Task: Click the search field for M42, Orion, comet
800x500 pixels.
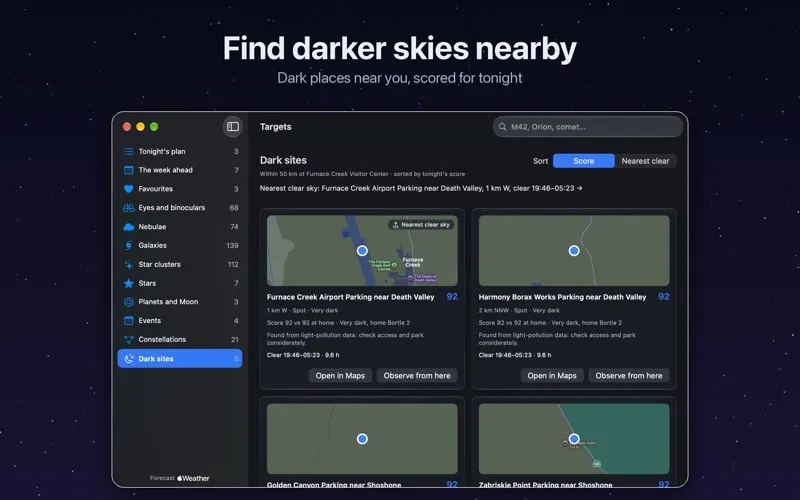Action: point(588,127)
